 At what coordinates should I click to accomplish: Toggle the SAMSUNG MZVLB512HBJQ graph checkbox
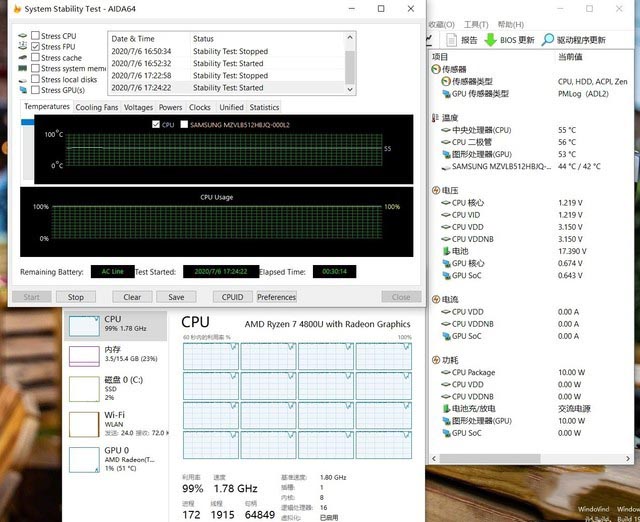(184, 124)
